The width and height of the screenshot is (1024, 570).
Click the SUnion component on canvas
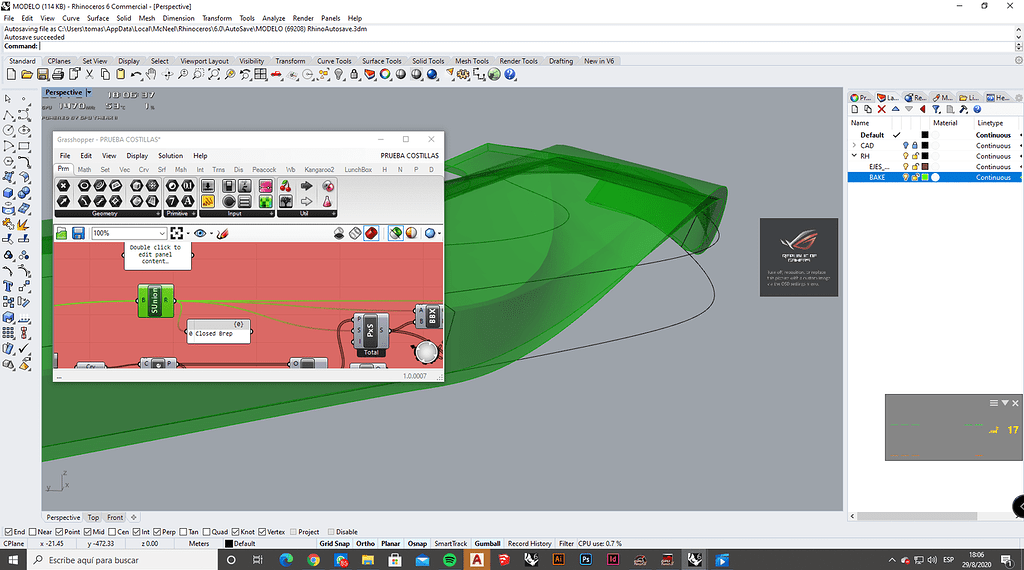click(x=155, y=300)
